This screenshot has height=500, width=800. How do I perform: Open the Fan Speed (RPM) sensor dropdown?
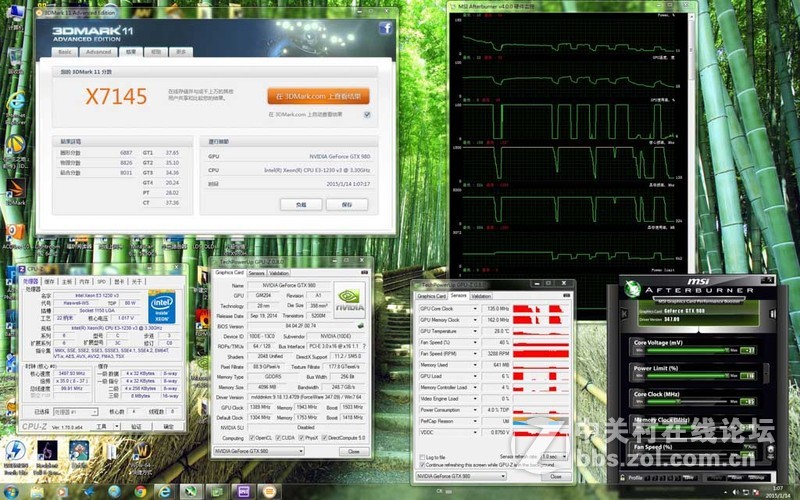click(475, 354)
